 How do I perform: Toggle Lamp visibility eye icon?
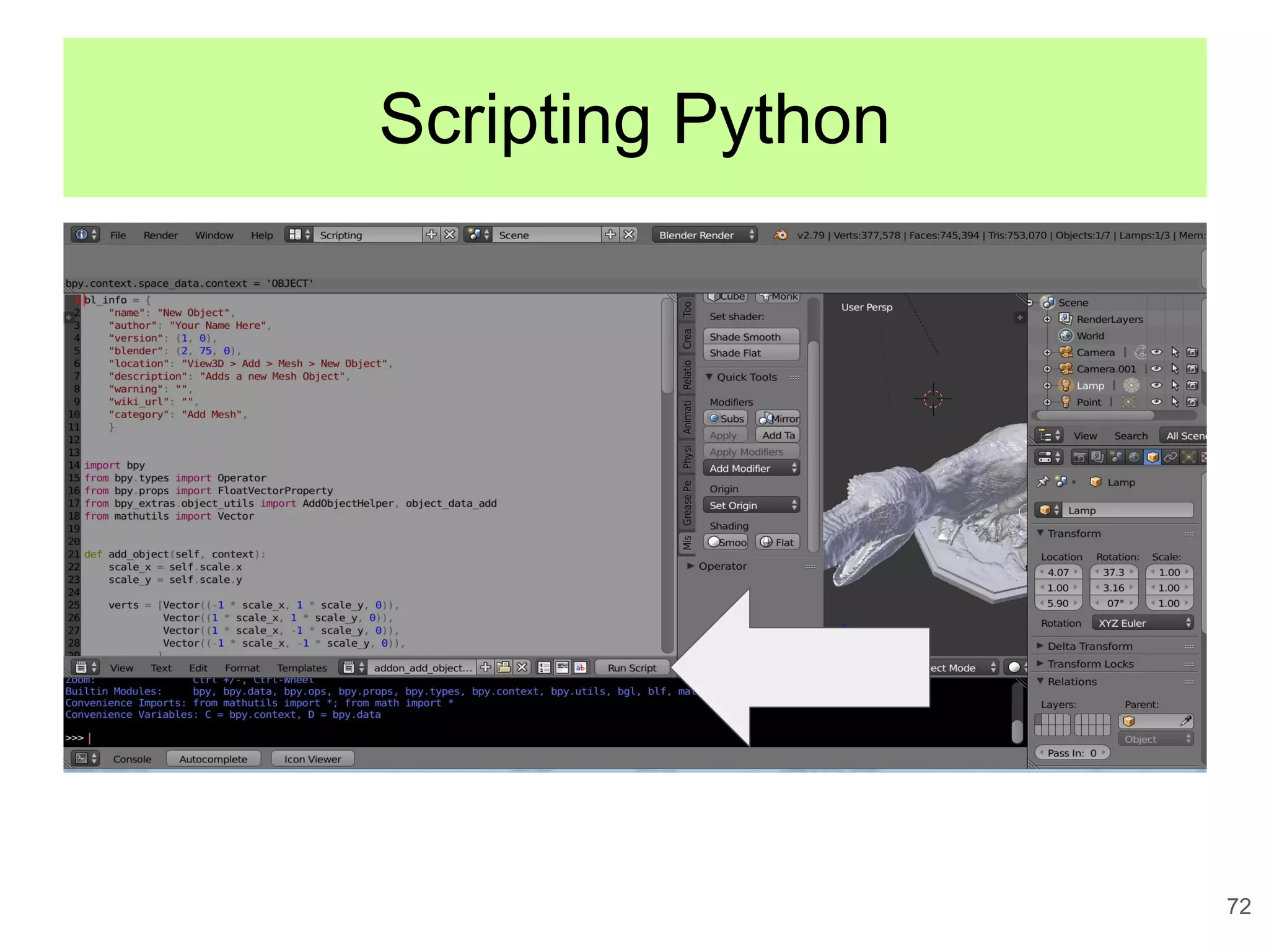click(1156, 385)
